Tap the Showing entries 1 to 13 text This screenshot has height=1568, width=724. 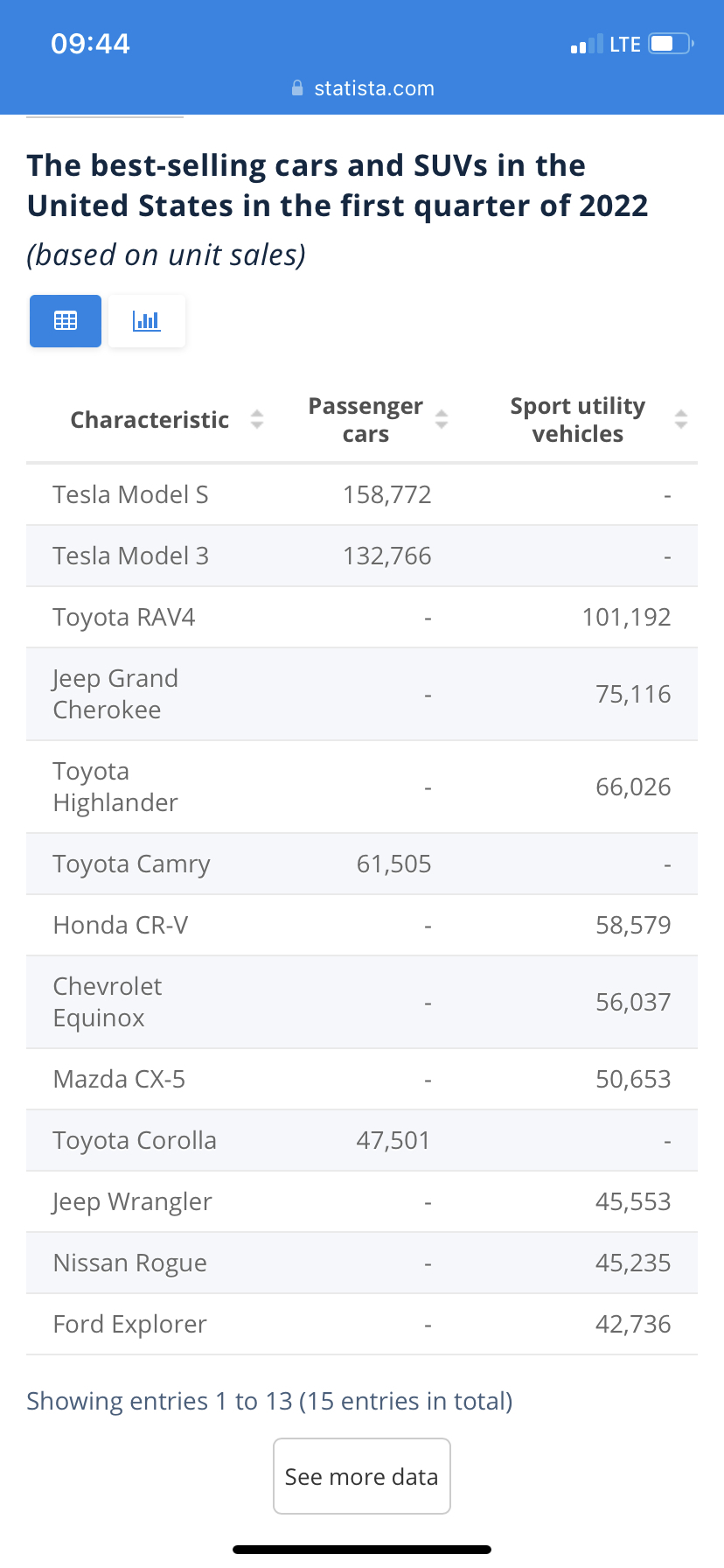point(269,1401)
